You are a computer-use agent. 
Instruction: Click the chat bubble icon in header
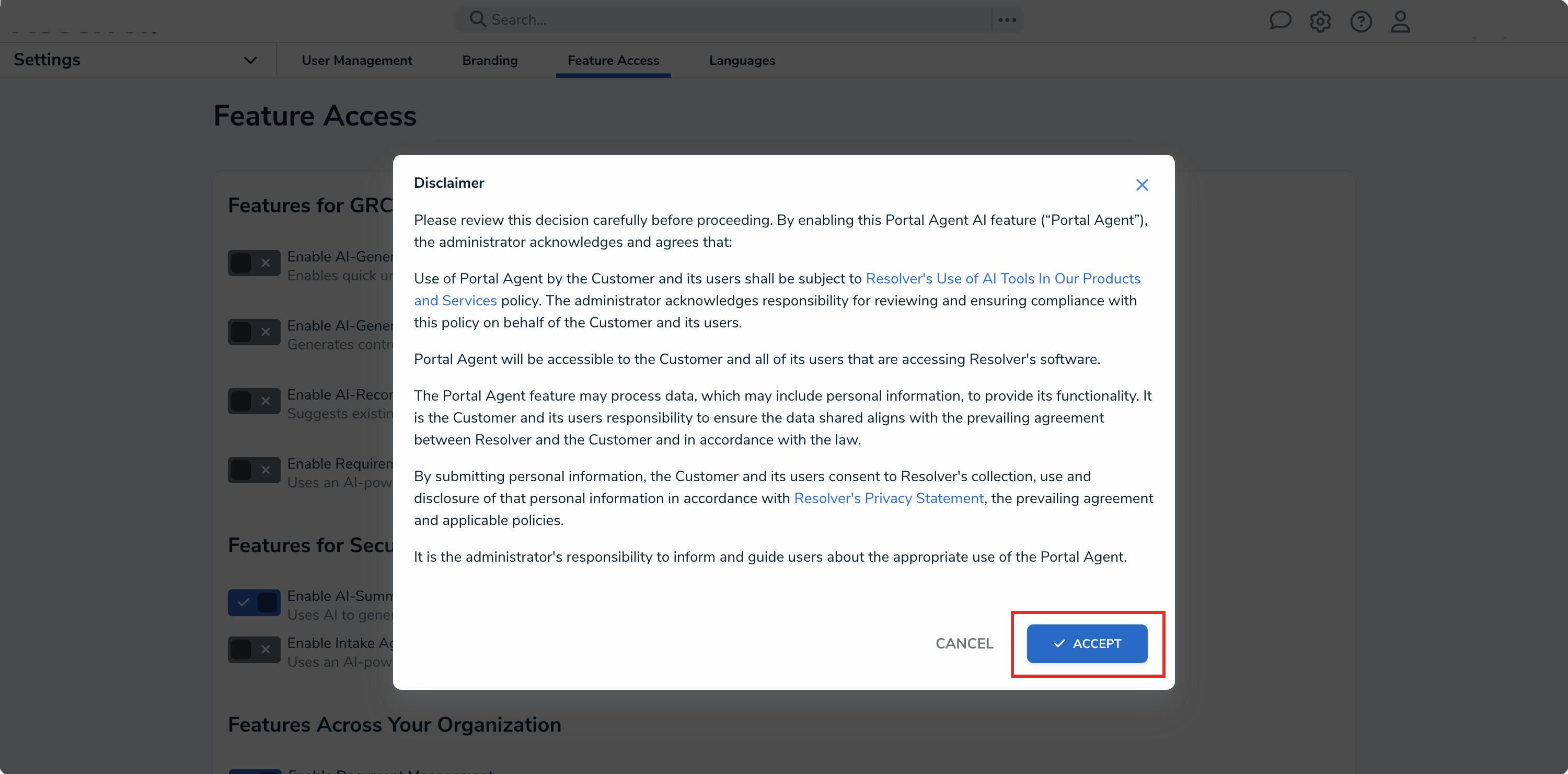coord(1279,21)
